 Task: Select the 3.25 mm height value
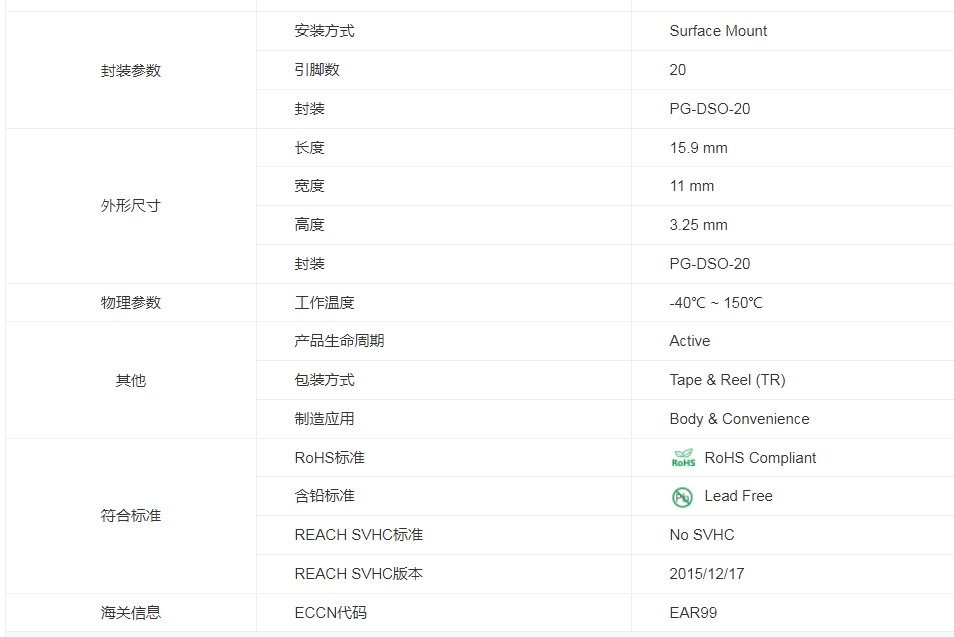(698, 225)
